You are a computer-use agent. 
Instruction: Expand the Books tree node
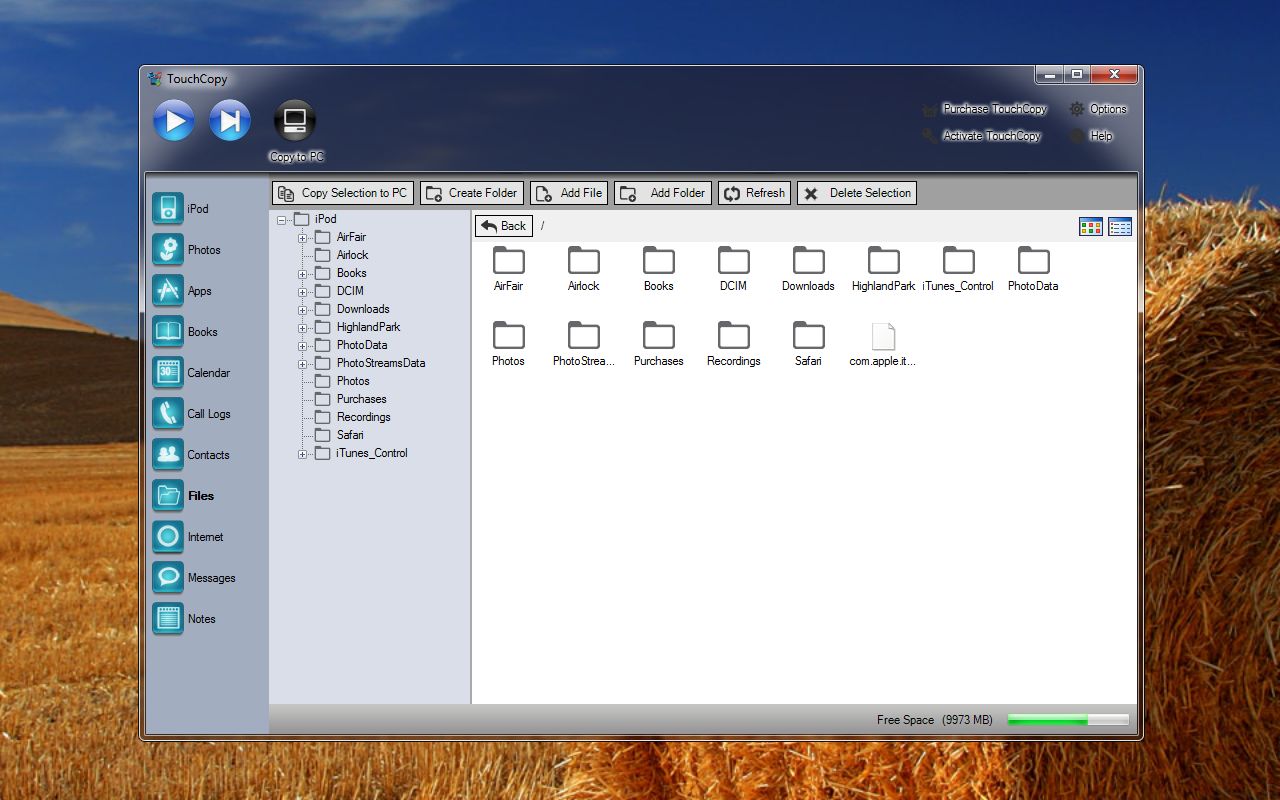(x=303, y=273)
